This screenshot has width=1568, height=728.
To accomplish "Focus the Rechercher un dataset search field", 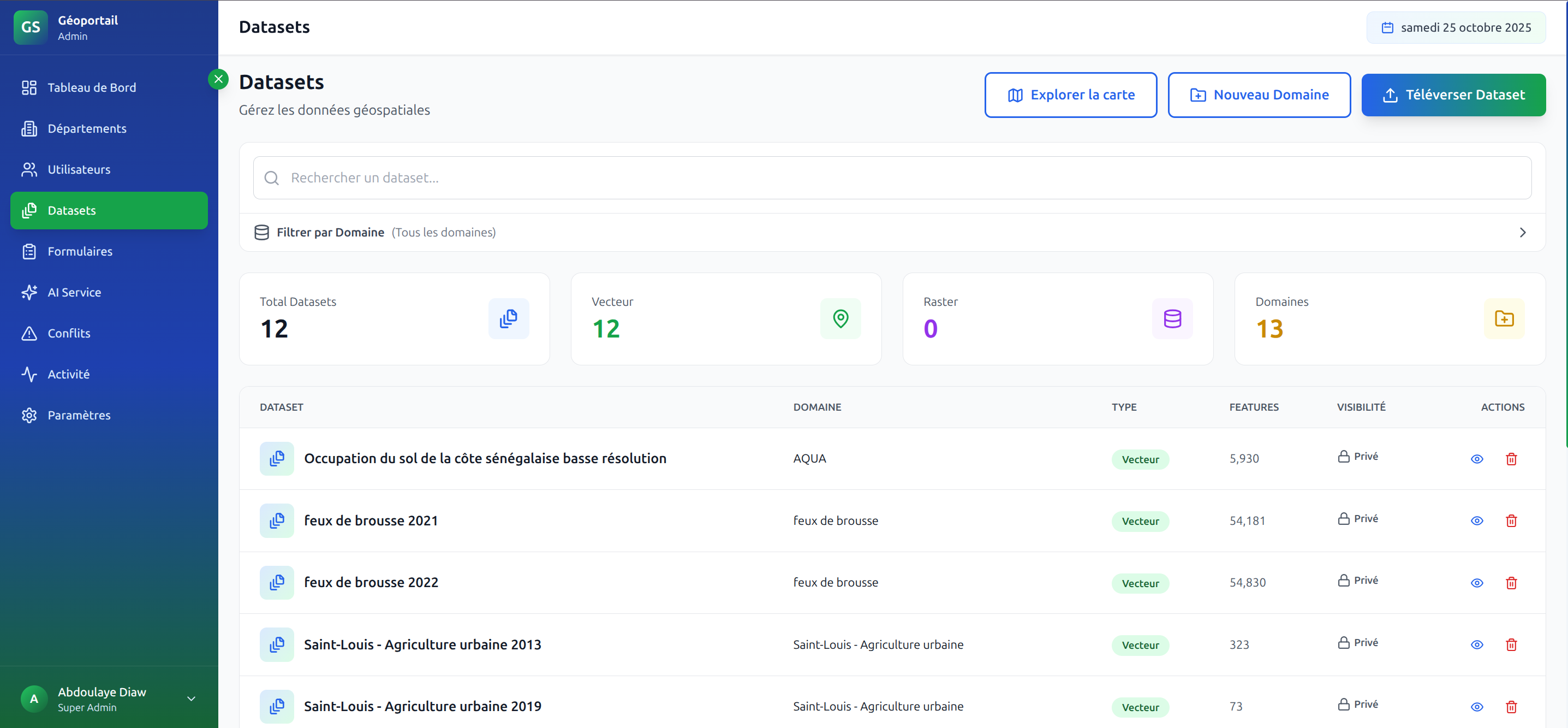I will pyautogui.click(x=892, y=178).
